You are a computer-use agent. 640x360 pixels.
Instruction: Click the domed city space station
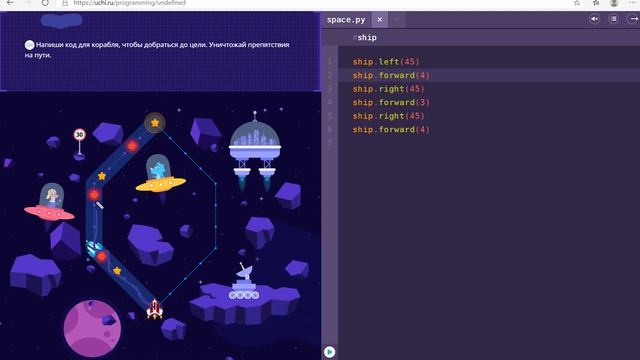255,150
